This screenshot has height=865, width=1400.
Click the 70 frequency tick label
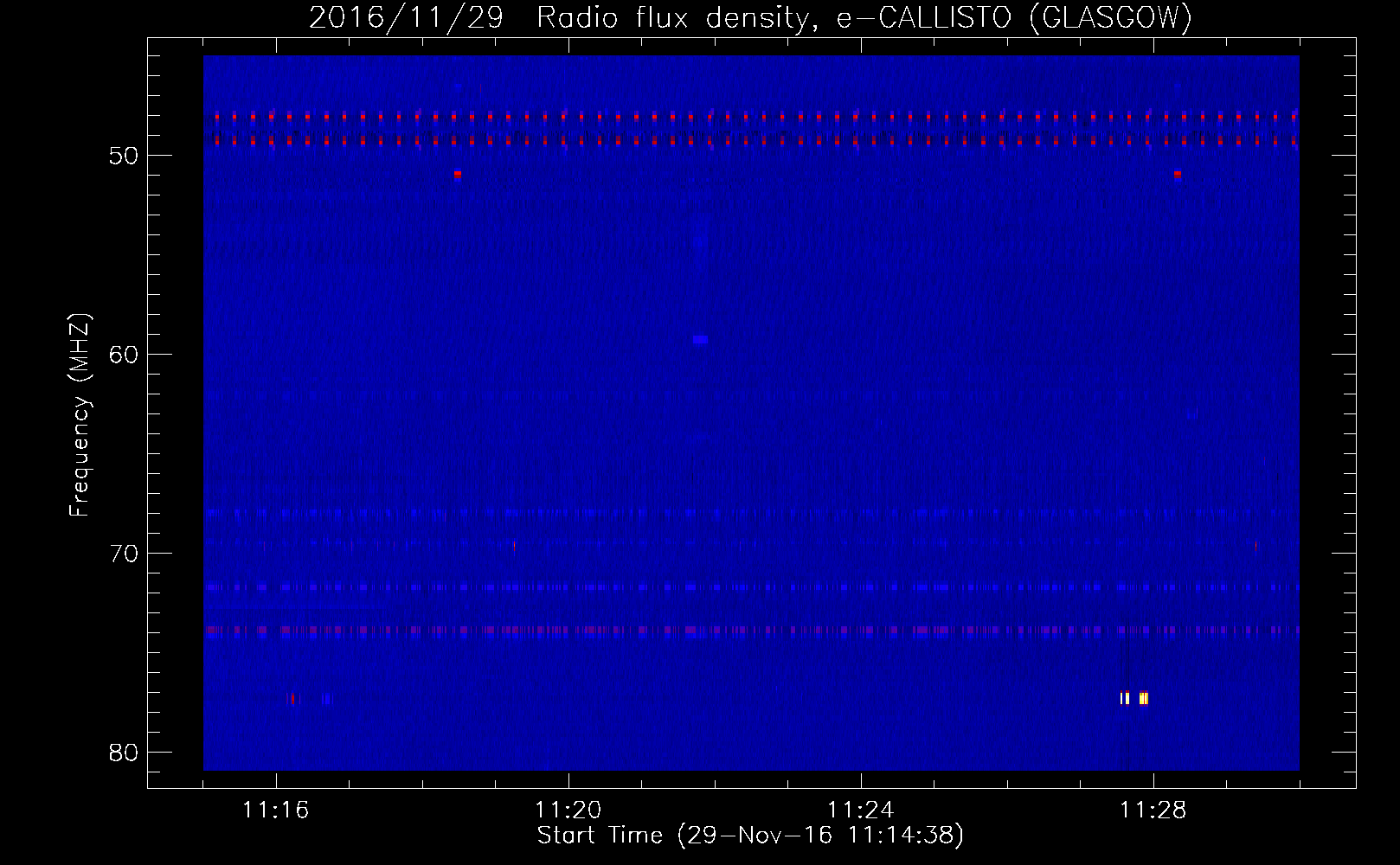(124, 554)
